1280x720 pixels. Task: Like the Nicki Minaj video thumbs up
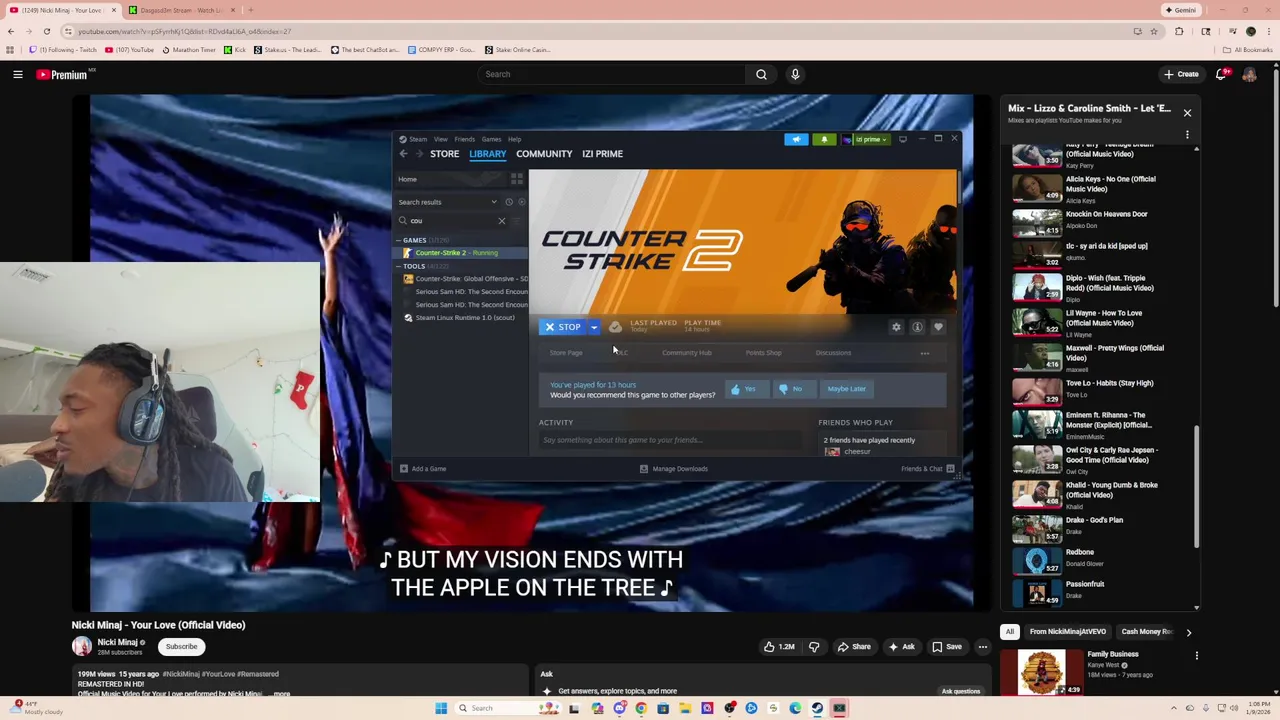coord(779,646)
